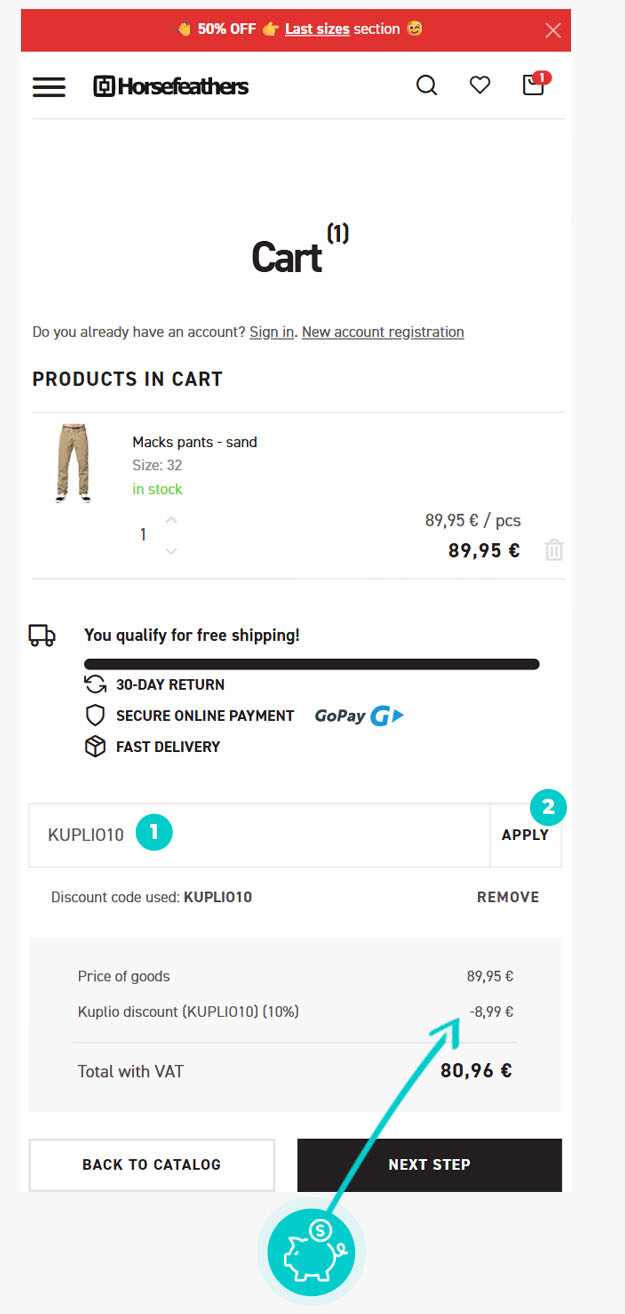Viewport: 625px width, 1314px height.
Task: Open the Macks pants product thumbnail
Action: tap(73, 464)
